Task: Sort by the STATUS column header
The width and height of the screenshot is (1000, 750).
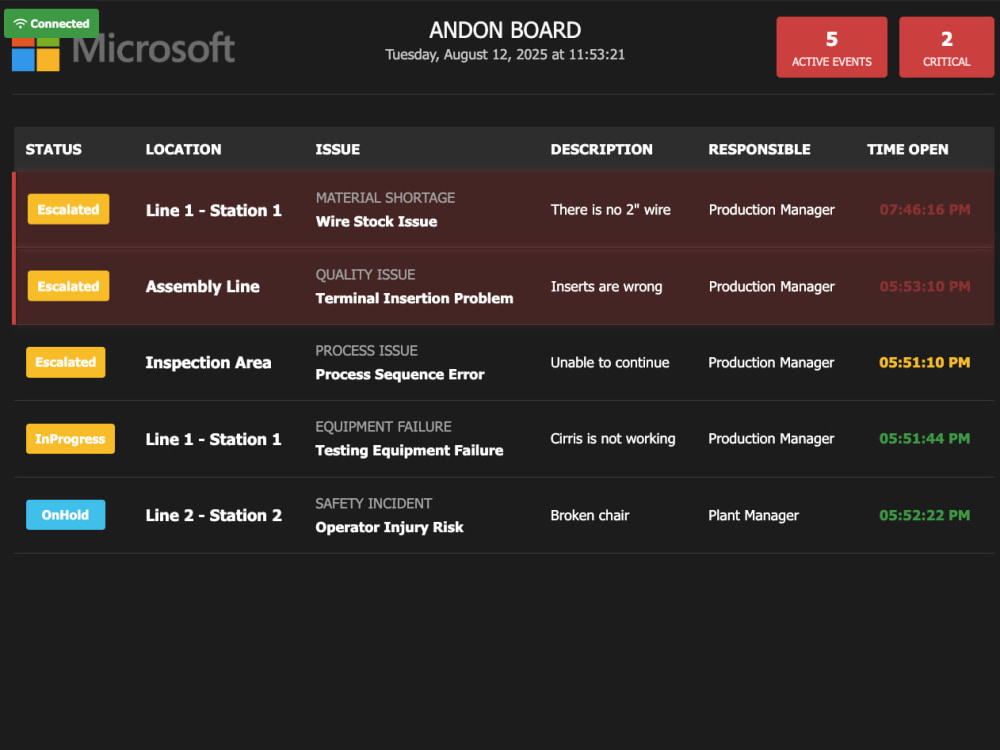Action: (x=54, y=149)
